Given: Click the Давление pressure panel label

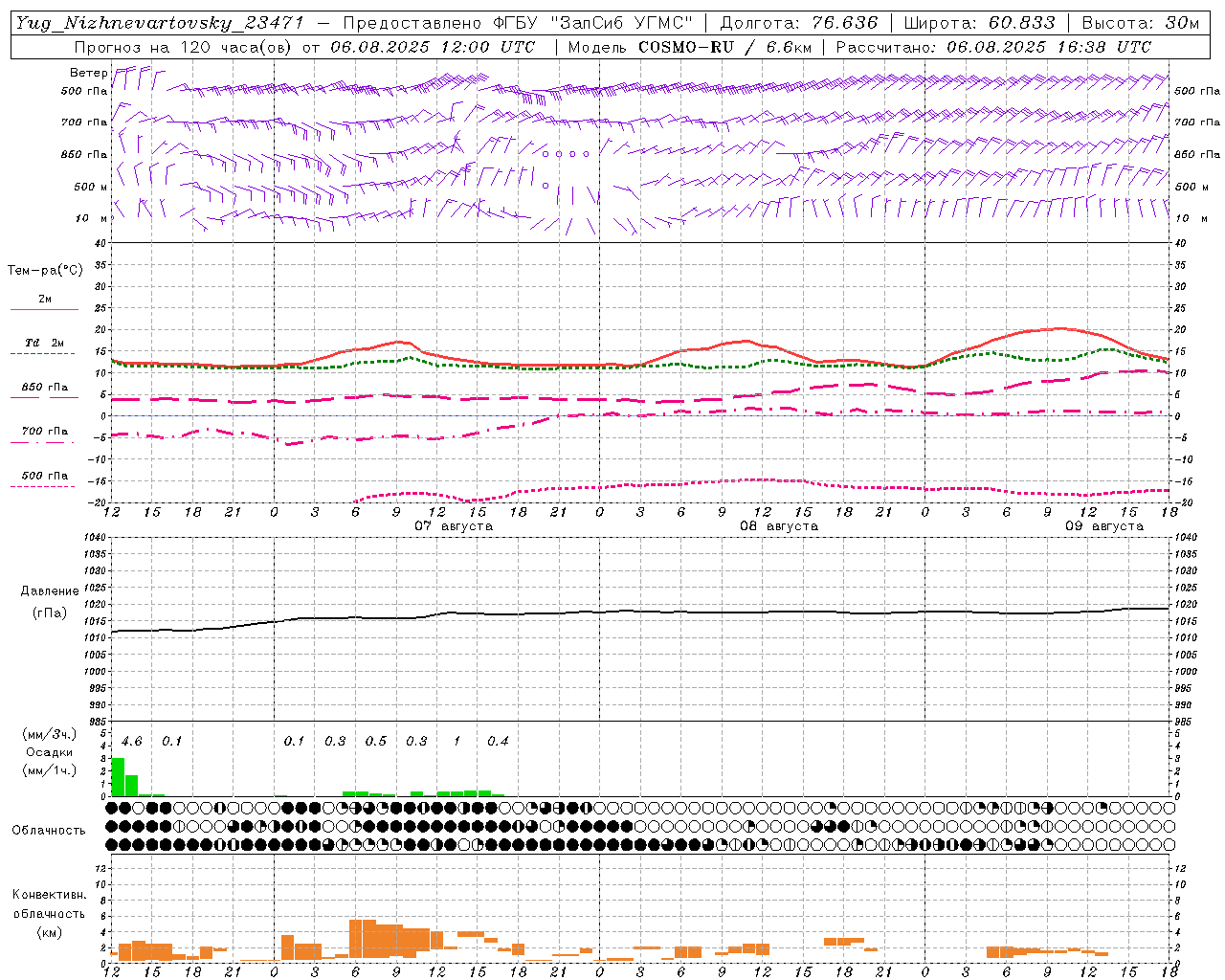Looking at the screenshot, I should click(49, 591).
